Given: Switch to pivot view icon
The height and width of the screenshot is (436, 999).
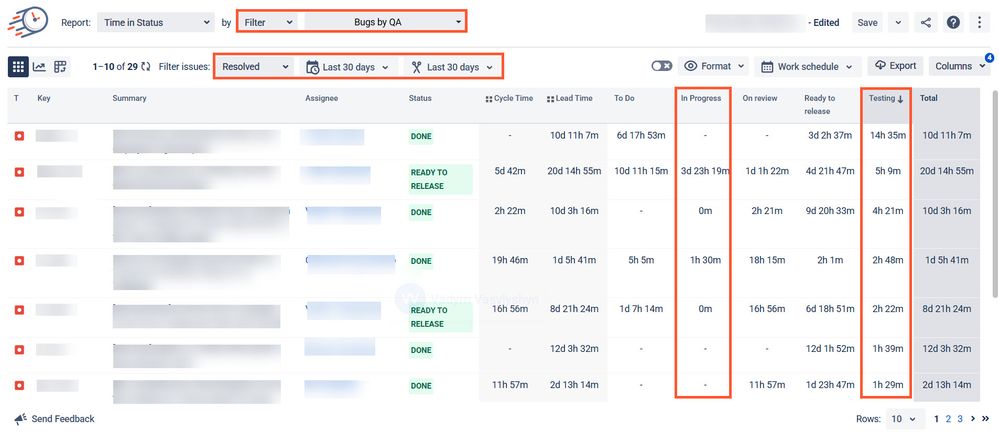Looking at the screenshot, I should tap(60, 66).
